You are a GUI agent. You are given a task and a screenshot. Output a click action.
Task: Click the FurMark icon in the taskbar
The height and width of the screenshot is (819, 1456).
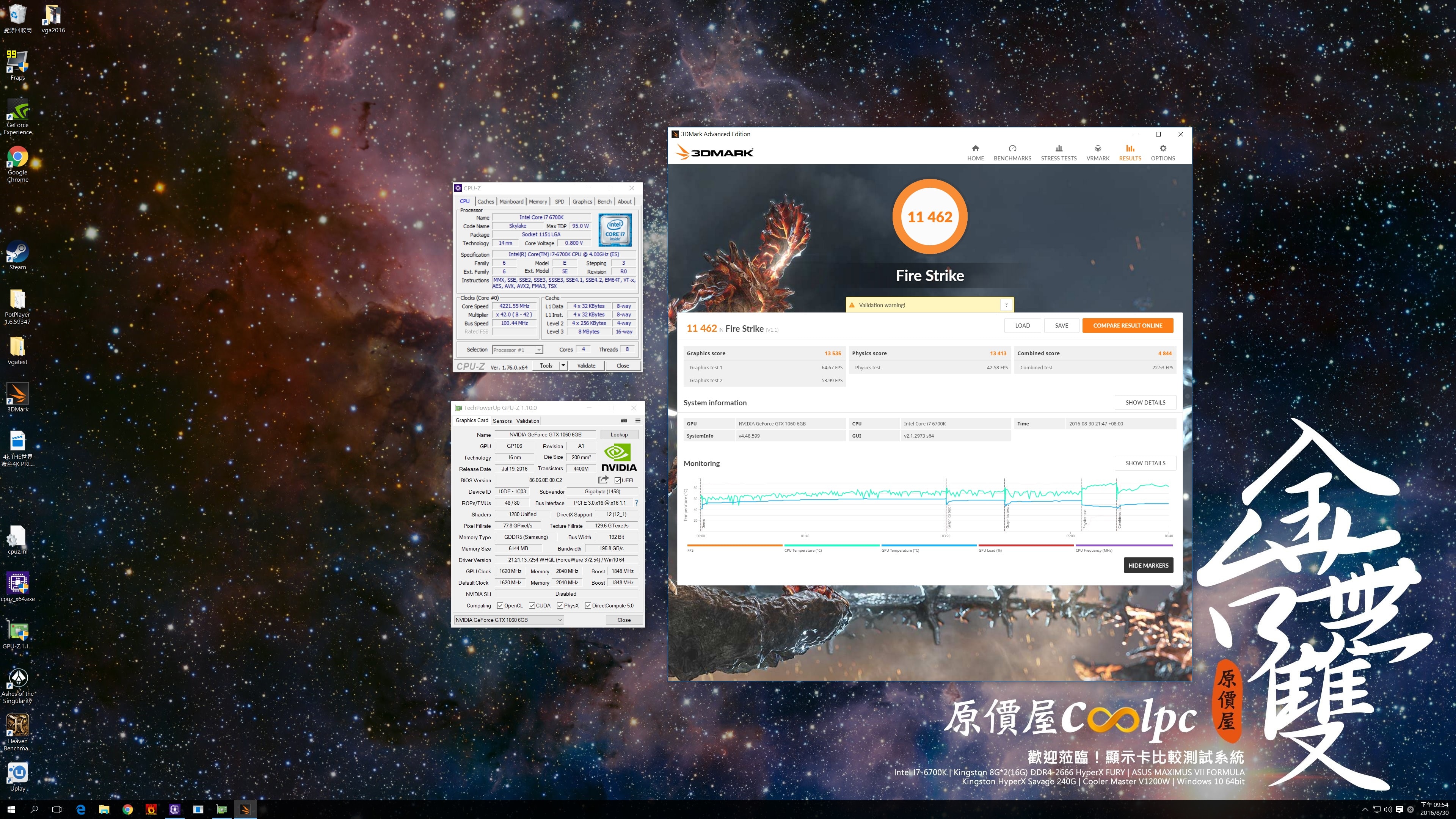(151, 810)
